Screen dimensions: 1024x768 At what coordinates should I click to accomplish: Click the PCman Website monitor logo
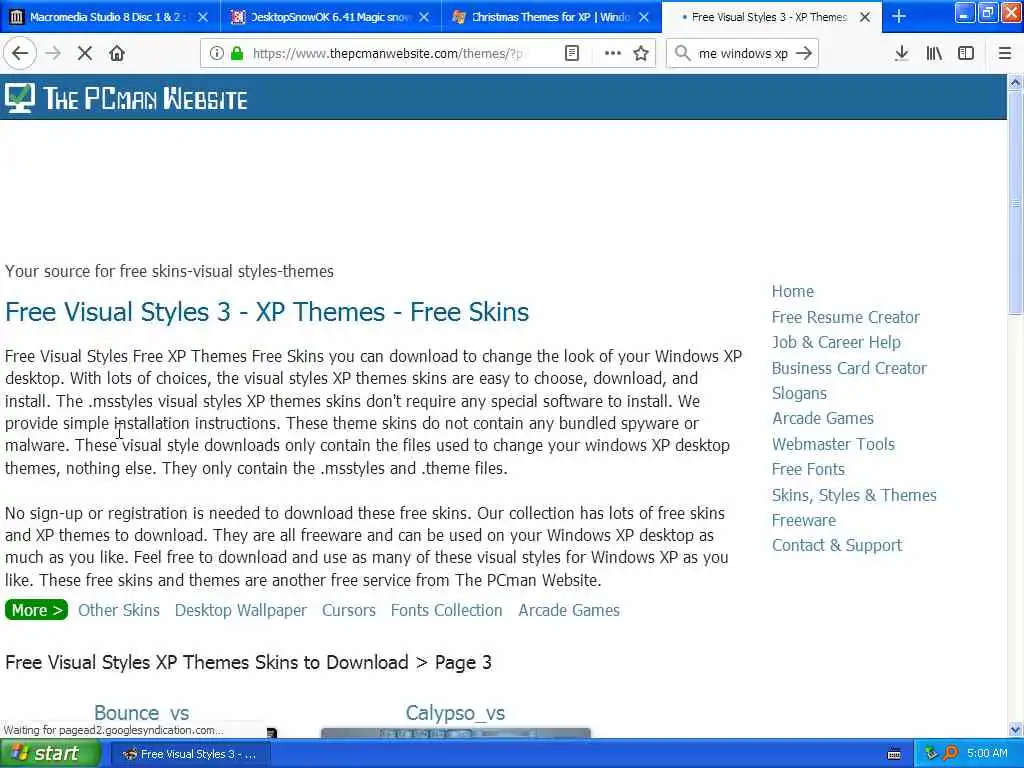[20, 98]
